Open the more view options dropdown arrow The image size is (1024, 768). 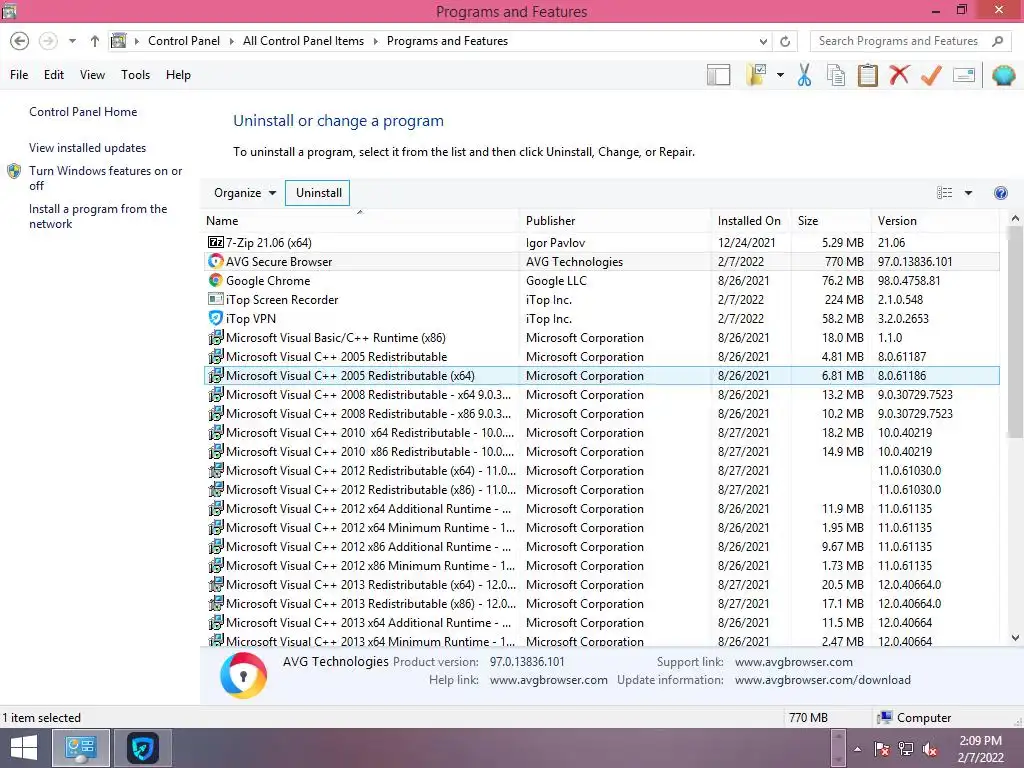[968, 193]
